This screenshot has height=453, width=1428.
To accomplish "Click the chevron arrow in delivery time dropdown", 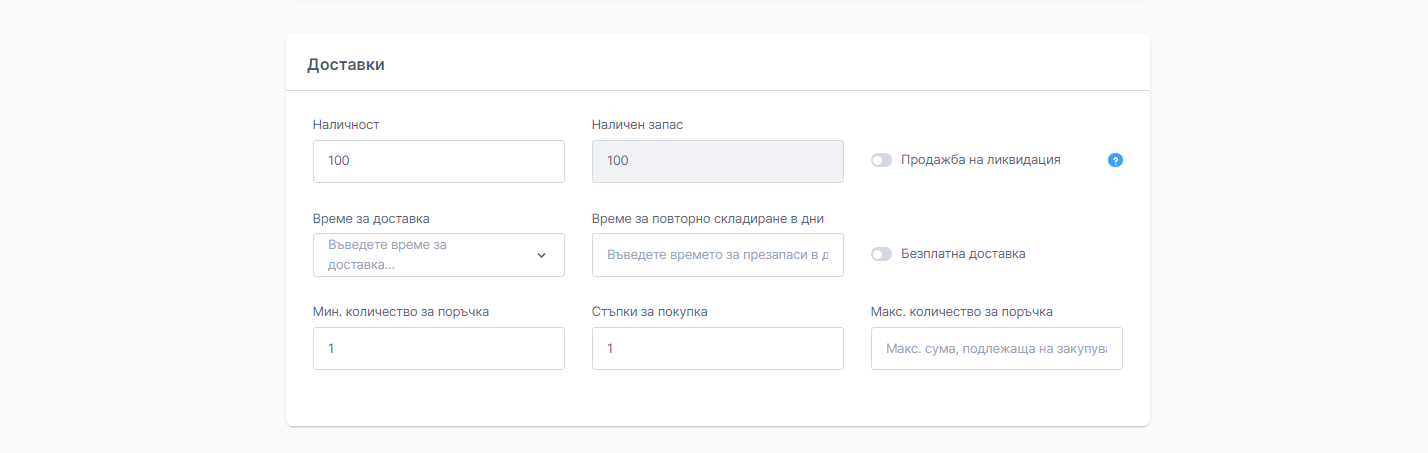I will point(541,255).
